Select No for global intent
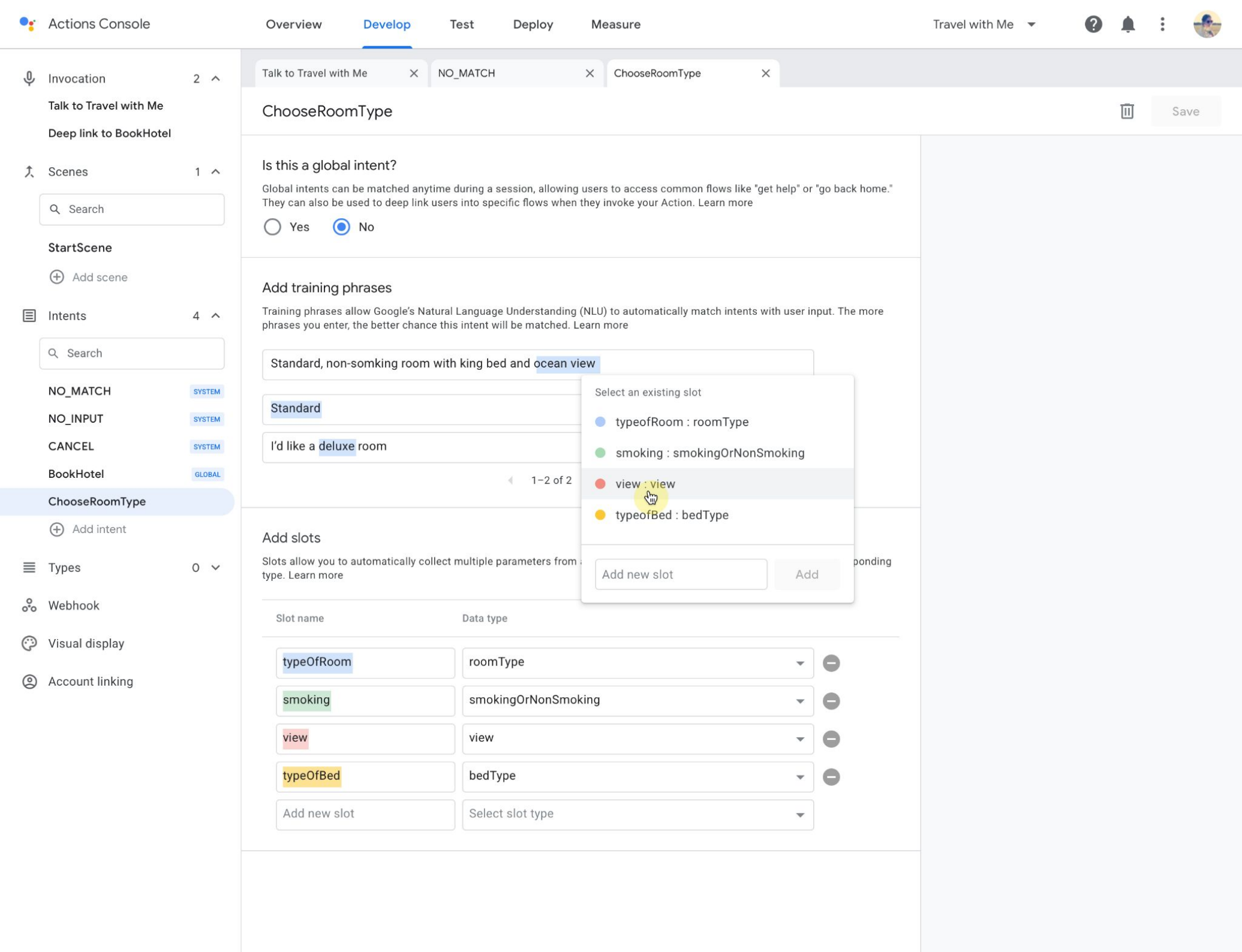Screen dimensions: 1242x952 341,227
